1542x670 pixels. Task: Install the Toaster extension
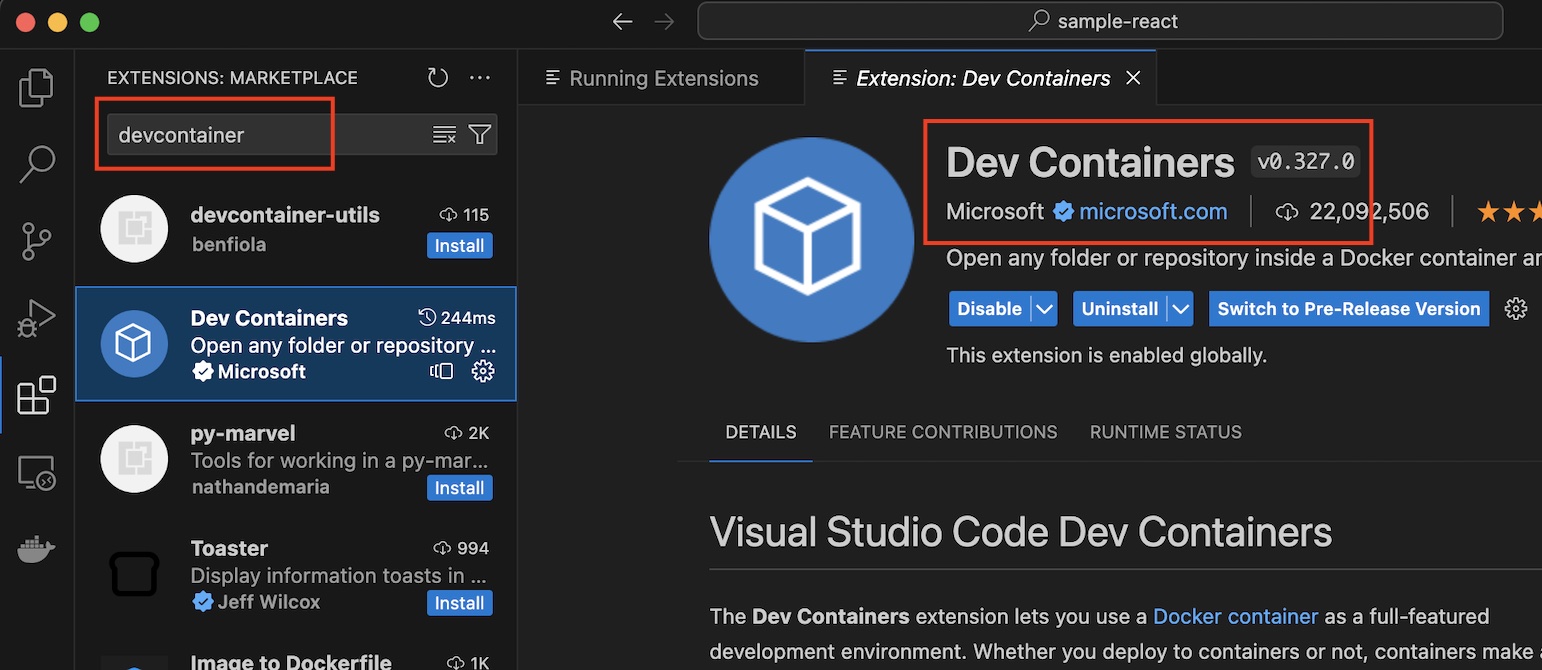[x=460, y=603]
